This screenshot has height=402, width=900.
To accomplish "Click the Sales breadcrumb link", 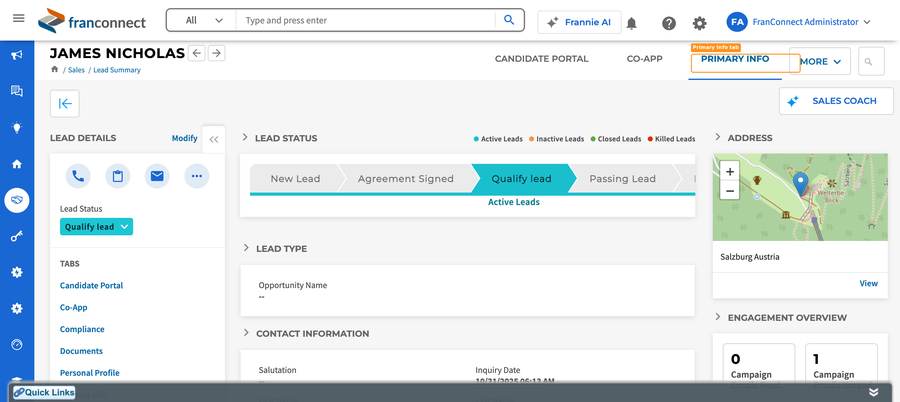I will pos(76,70).
